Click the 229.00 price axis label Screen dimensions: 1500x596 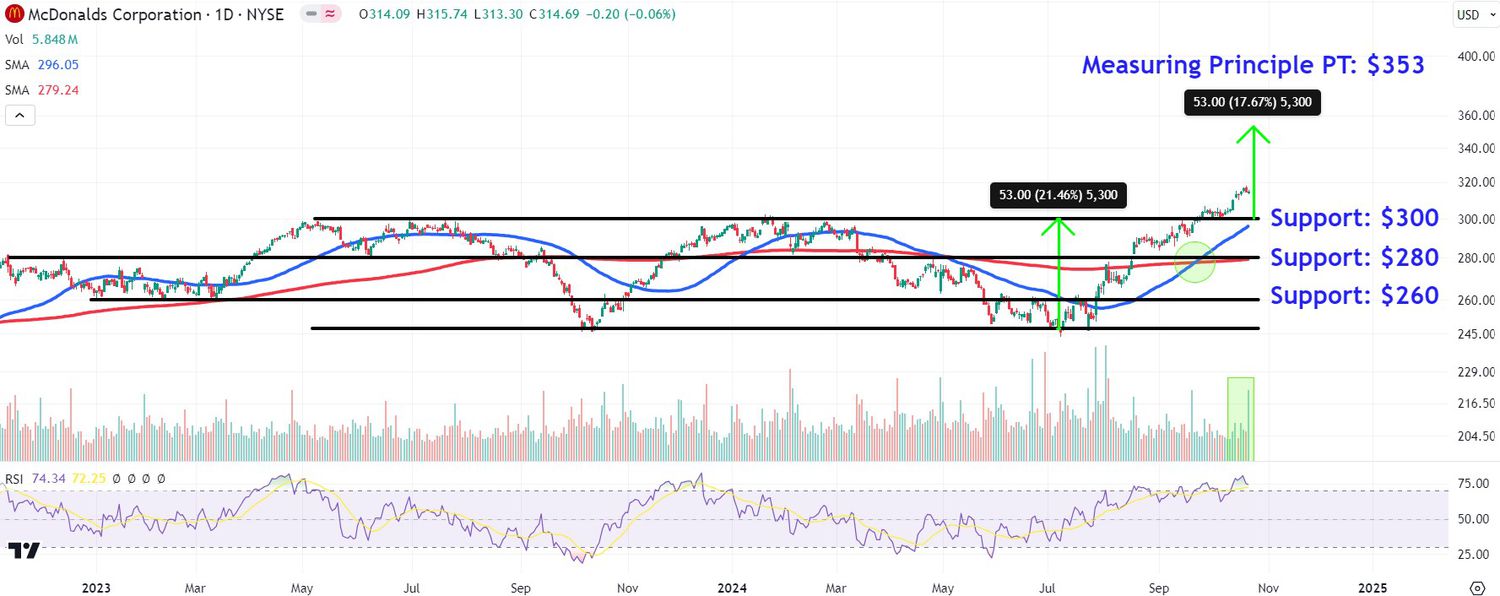[x=1476, y=373]
